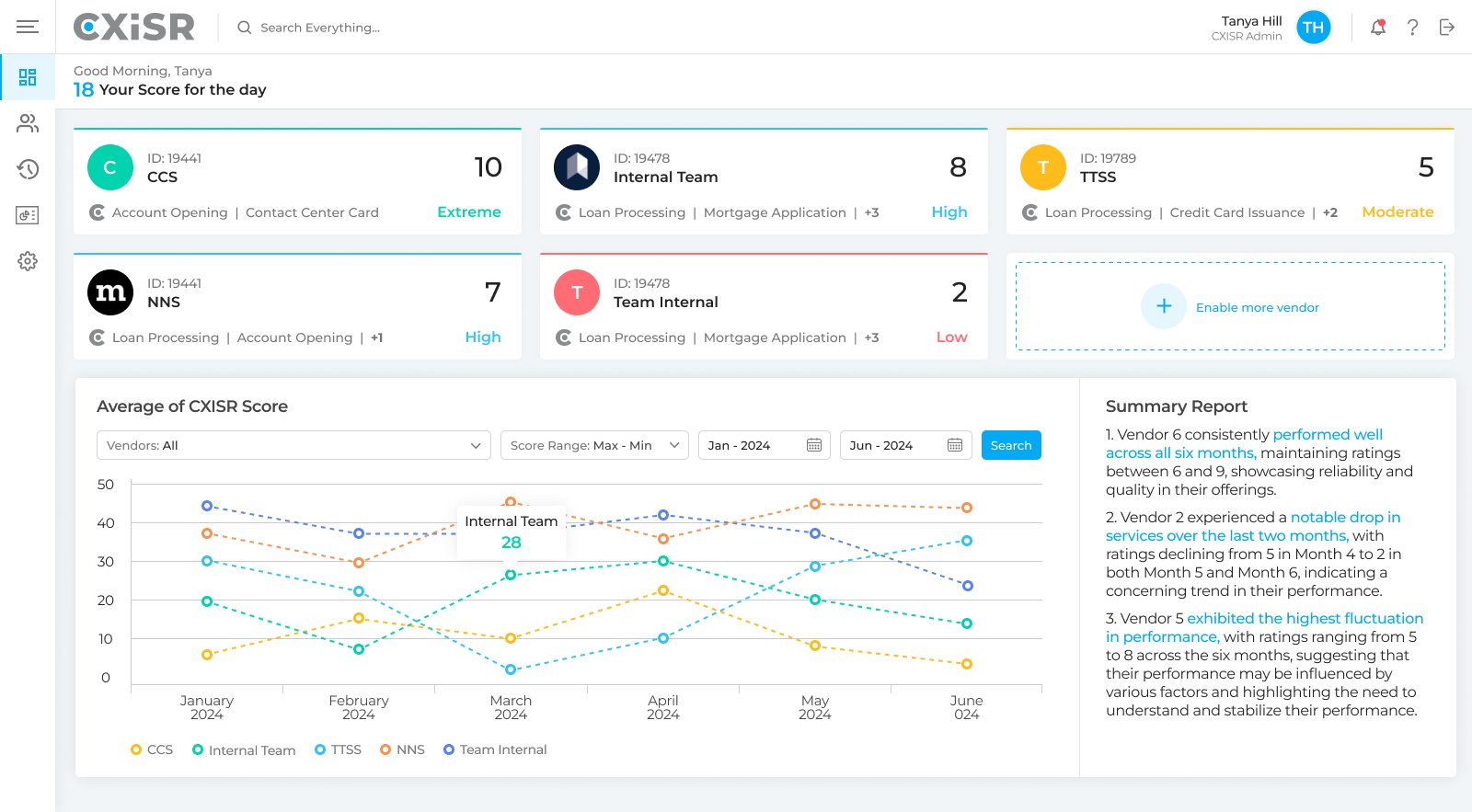Expand the Vendors: All dropdown
The image size is (1472, 812).
click(293, 445)
